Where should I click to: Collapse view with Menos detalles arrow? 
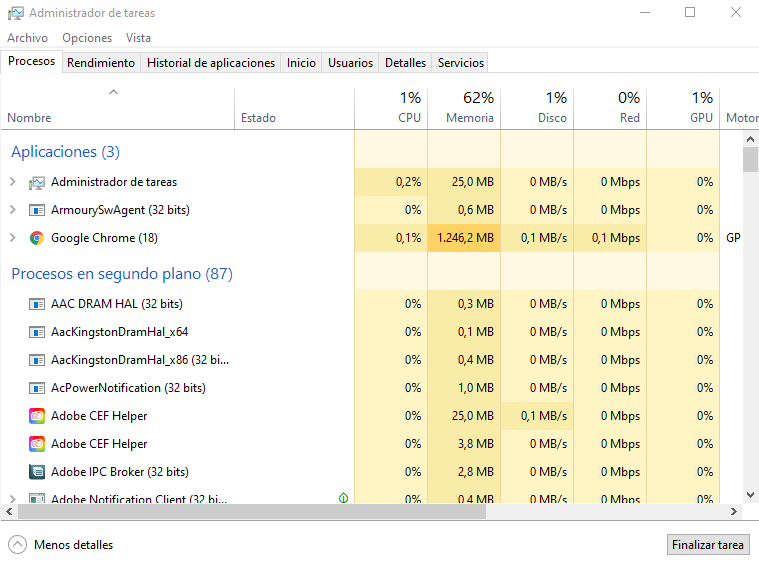click(x=17, y=545)
